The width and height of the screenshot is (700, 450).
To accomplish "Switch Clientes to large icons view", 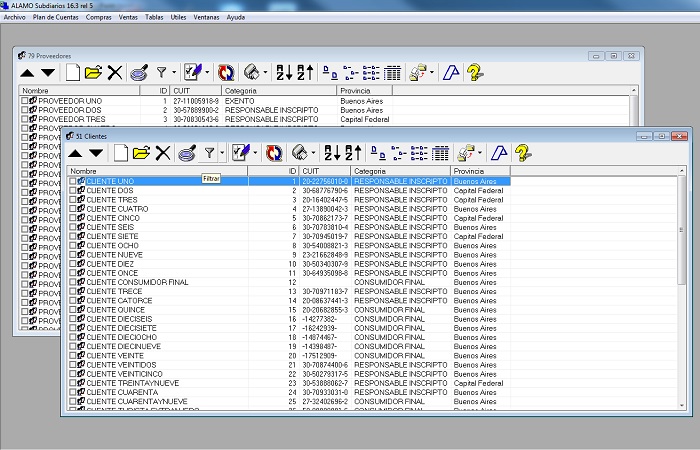I will point(379,153).
